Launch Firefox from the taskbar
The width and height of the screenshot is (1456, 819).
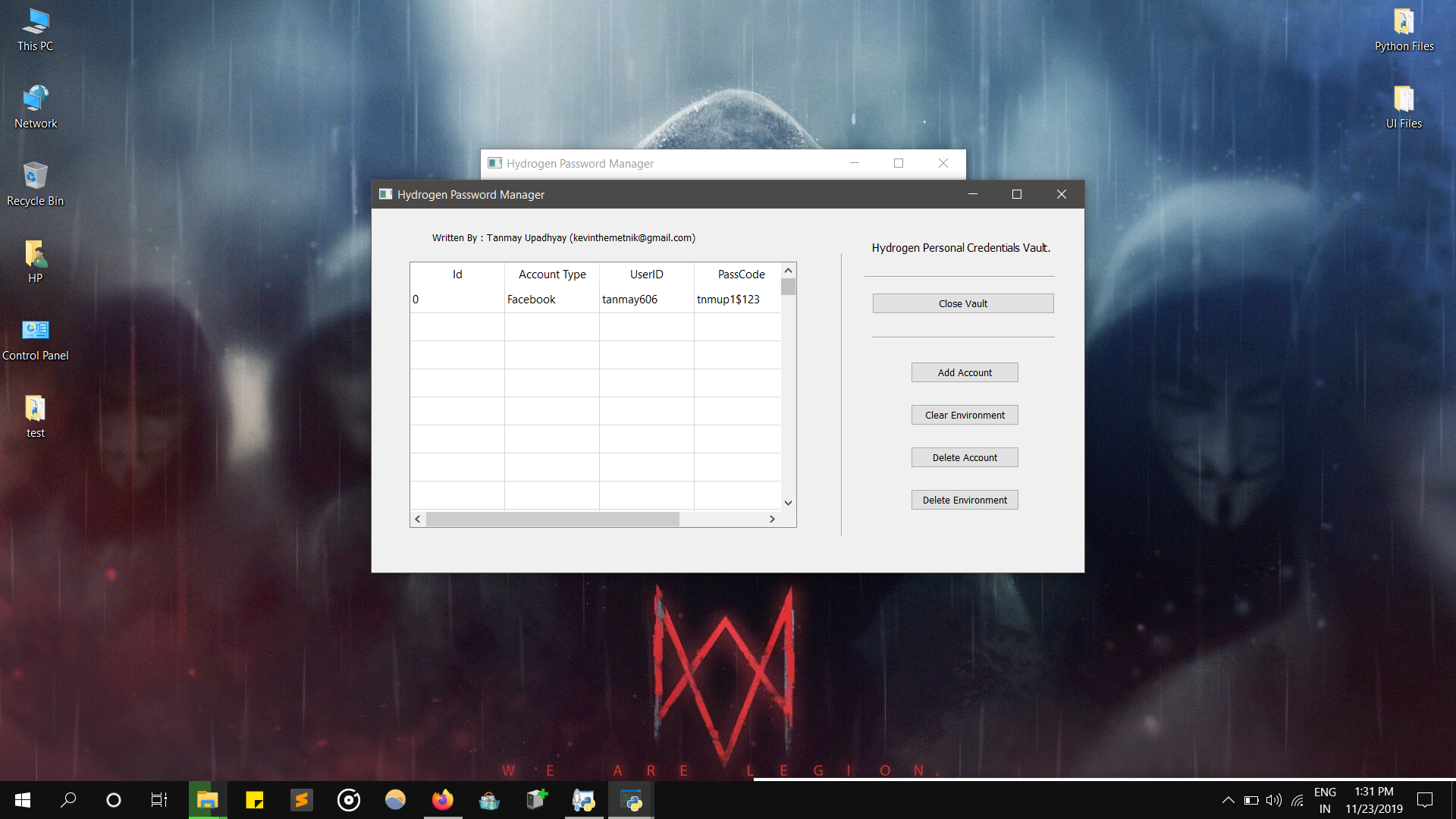pos(442,800)
